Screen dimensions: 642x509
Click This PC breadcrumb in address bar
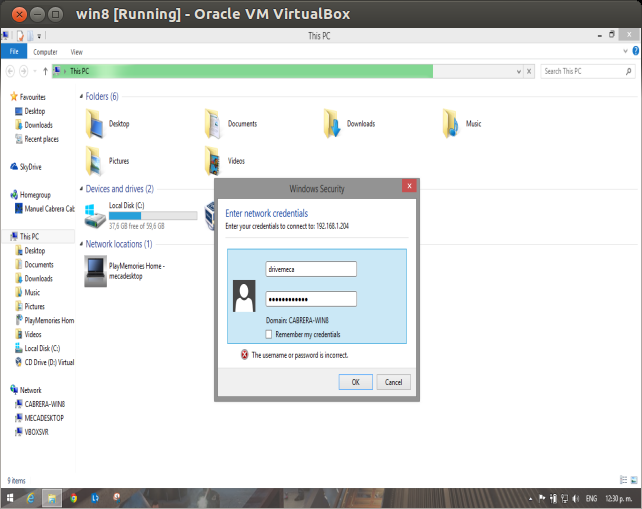click(x=79, y=71)
